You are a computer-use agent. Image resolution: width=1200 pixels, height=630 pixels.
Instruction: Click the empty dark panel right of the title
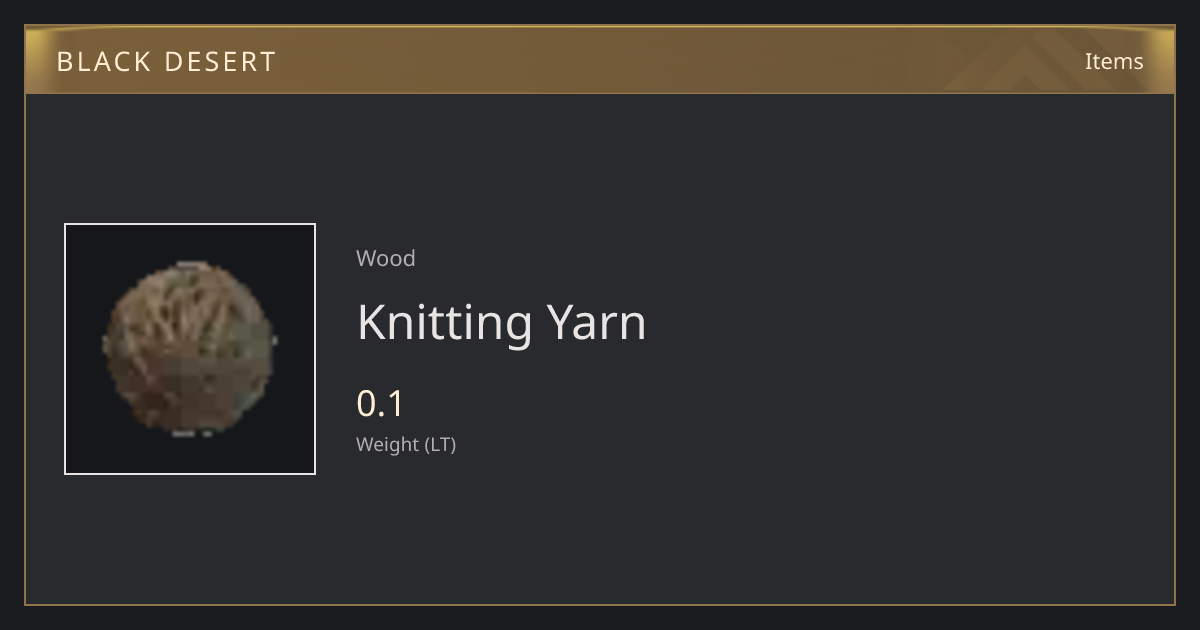tap(900, 322)
